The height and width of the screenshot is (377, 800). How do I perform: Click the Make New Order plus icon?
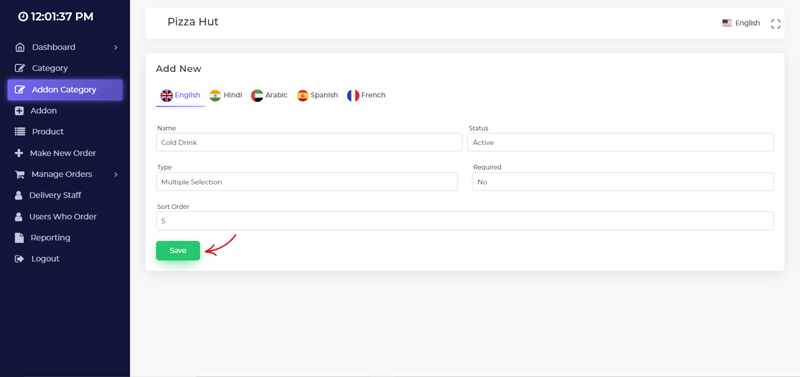tap(19, 153)
